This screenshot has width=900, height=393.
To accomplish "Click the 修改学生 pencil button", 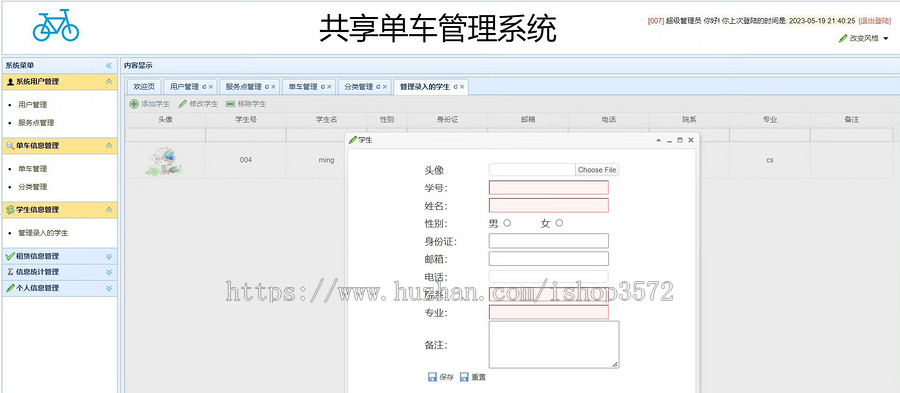I will pos(198,104).
